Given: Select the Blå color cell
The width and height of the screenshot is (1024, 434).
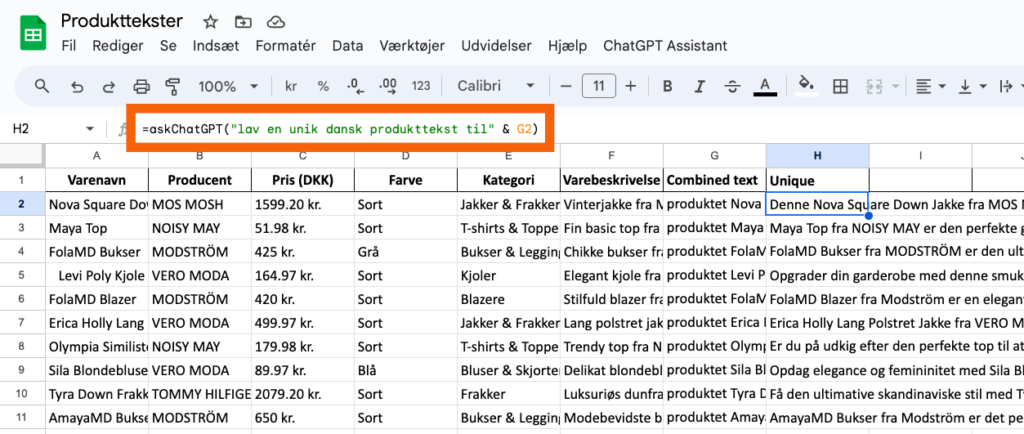Looking at the screenshot, I should [406, 370].
